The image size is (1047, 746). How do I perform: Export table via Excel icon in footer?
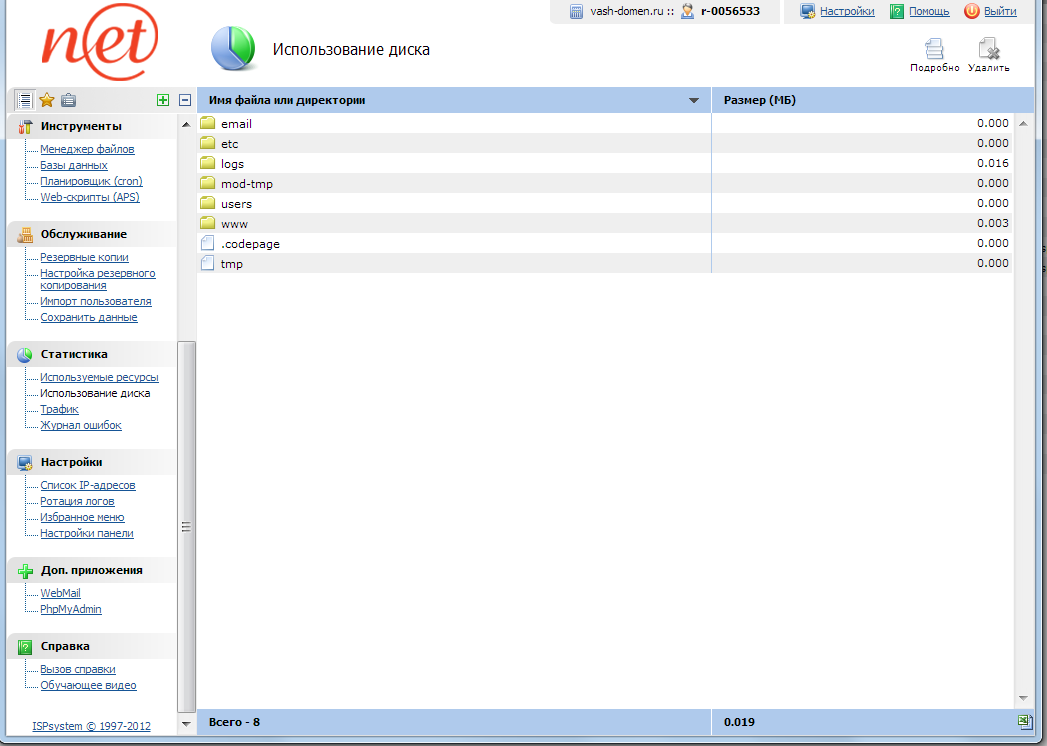[1023, 721]
